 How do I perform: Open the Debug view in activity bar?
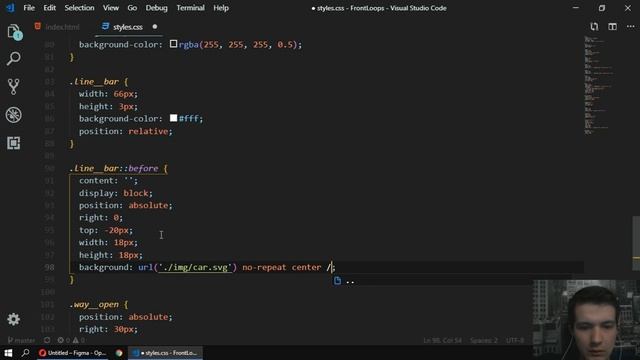[x=13, y=115]
